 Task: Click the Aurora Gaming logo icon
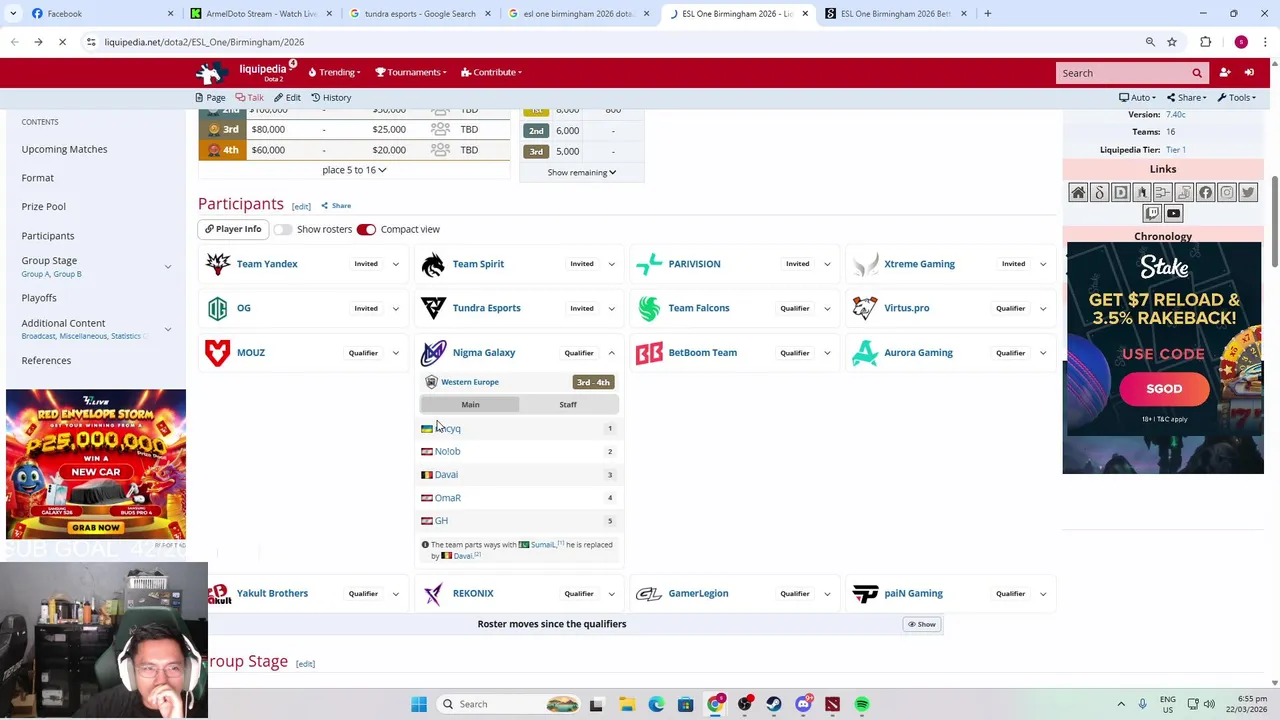point(865,352)
